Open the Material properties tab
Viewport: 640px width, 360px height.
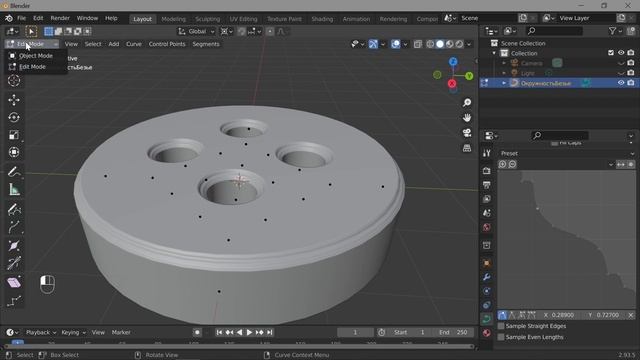point(487,333)
